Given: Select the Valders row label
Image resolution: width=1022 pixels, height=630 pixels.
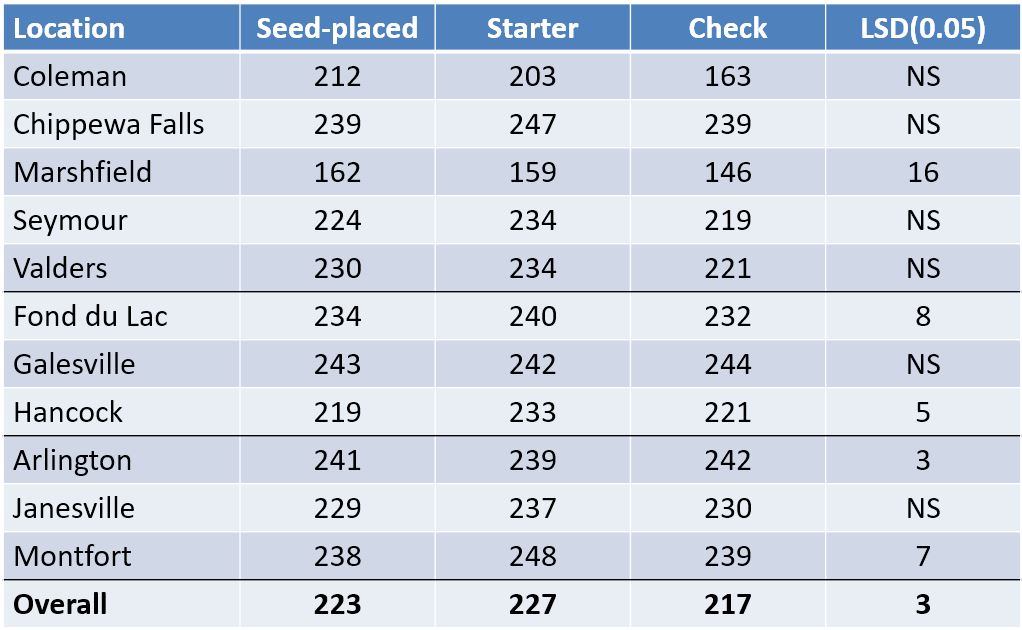Looking at the screenshot, I should click(x=61, y=268).
